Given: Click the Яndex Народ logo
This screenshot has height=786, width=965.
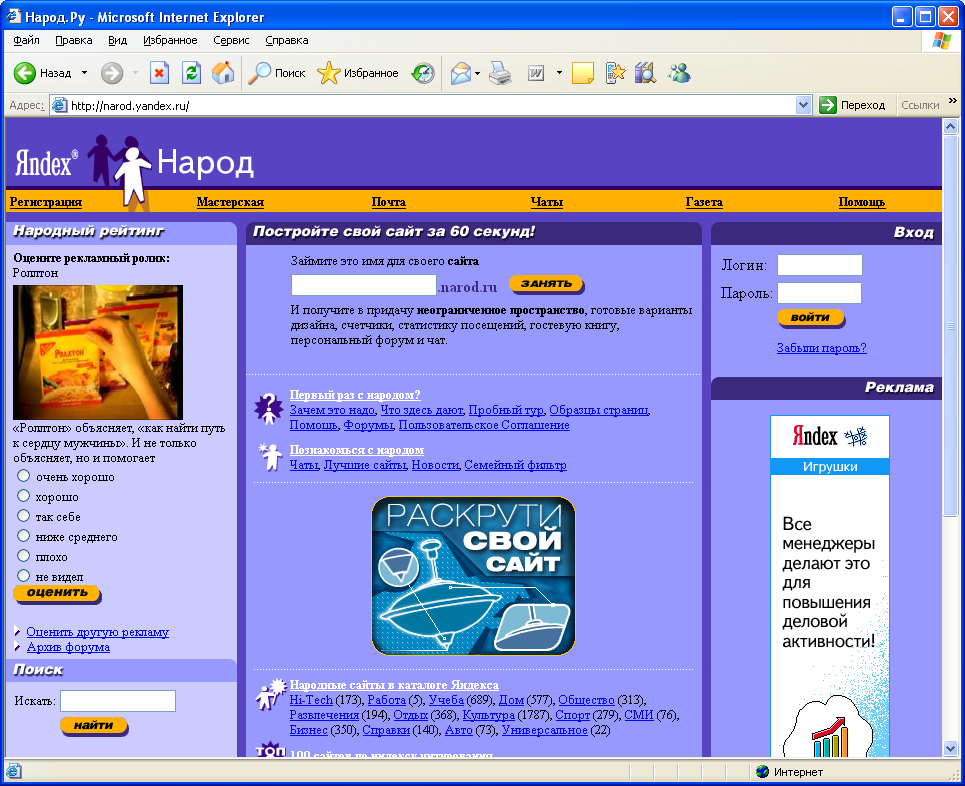Looking at the screenshot, I should coord(134,165).
